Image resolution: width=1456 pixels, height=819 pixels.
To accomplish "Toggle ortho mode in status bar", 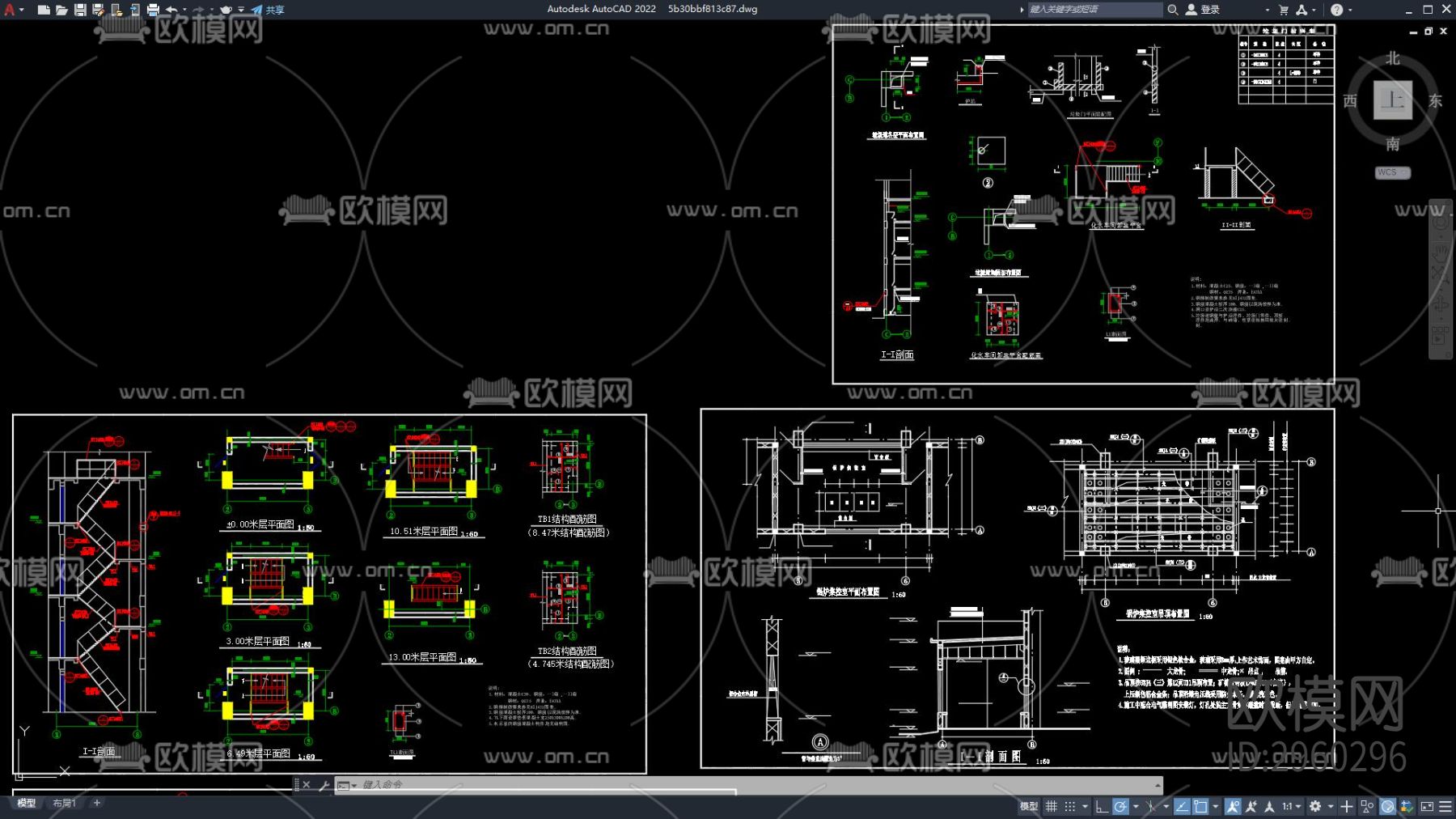I will [x=1101, y=806].
